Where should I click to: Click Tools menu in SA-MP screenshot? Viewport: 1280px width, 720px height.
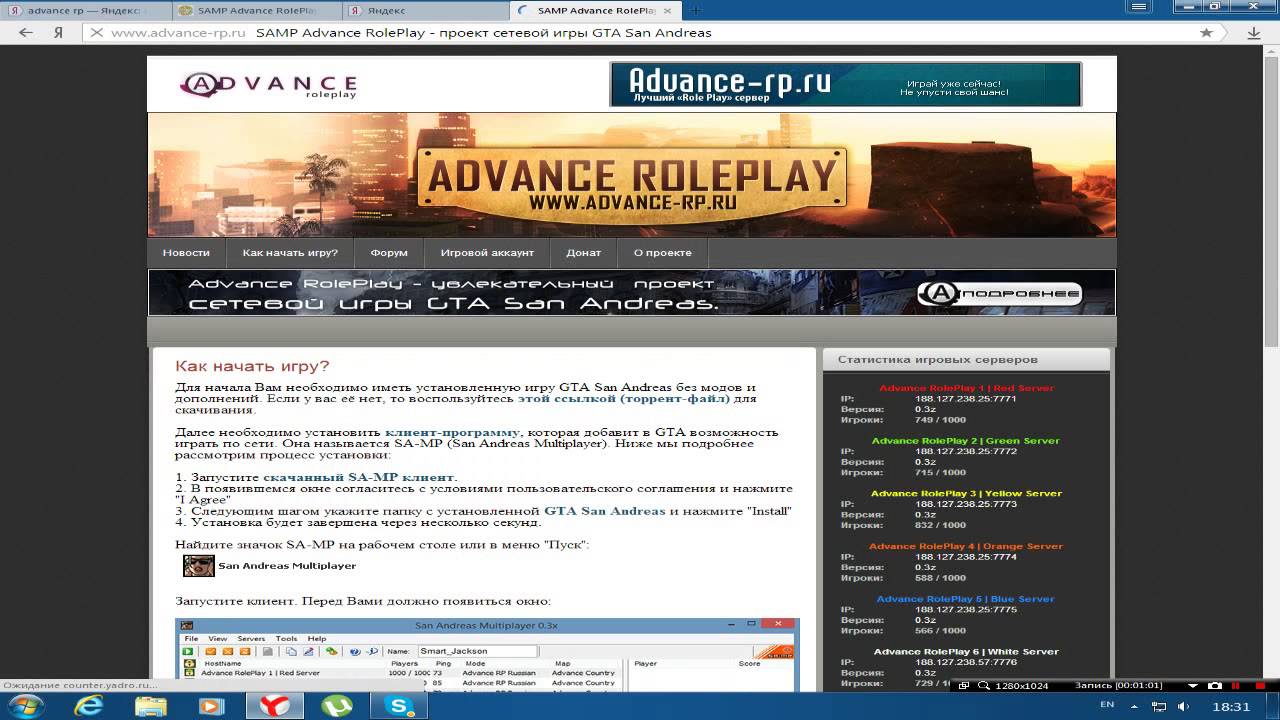286,638
